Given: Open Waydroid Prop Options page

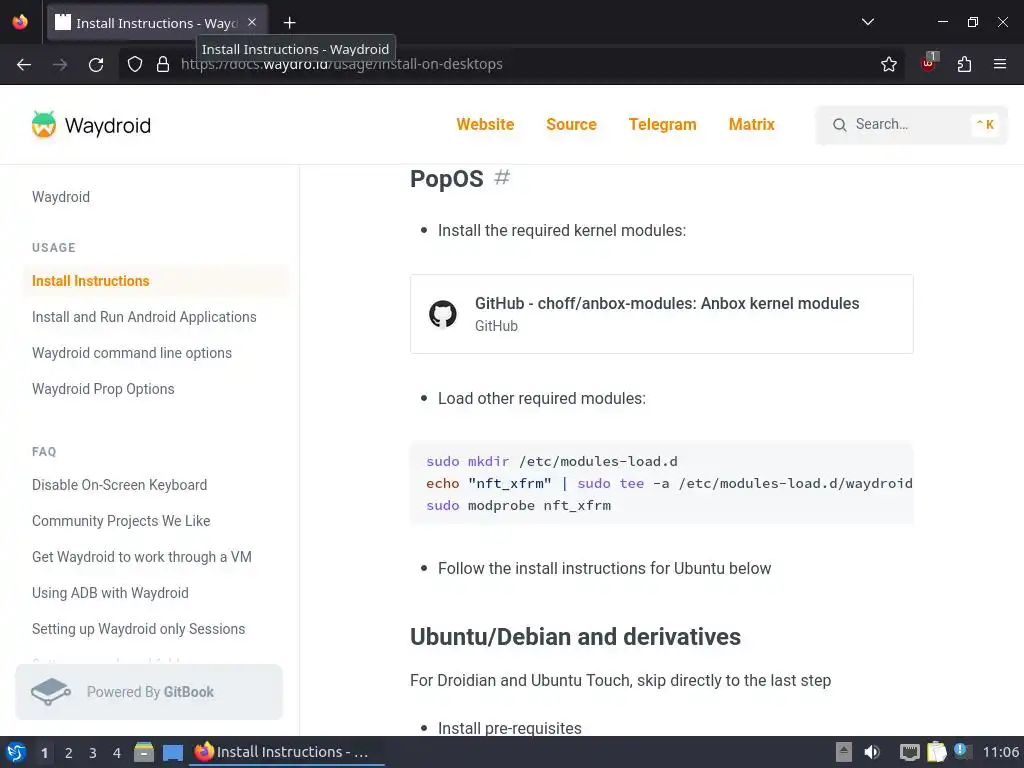Looking at the screenshot, I should tap(103, 389).
